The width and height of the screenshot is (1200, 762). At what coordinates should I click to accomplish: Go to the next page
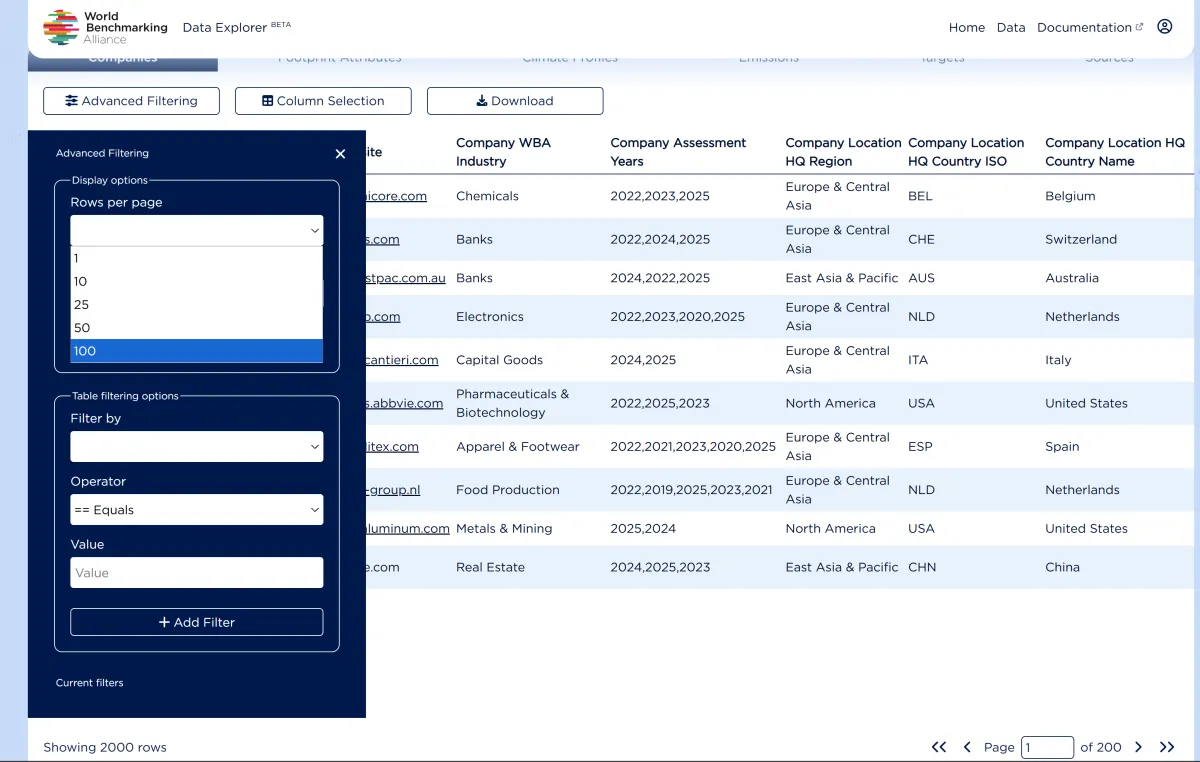(1138, 747)
